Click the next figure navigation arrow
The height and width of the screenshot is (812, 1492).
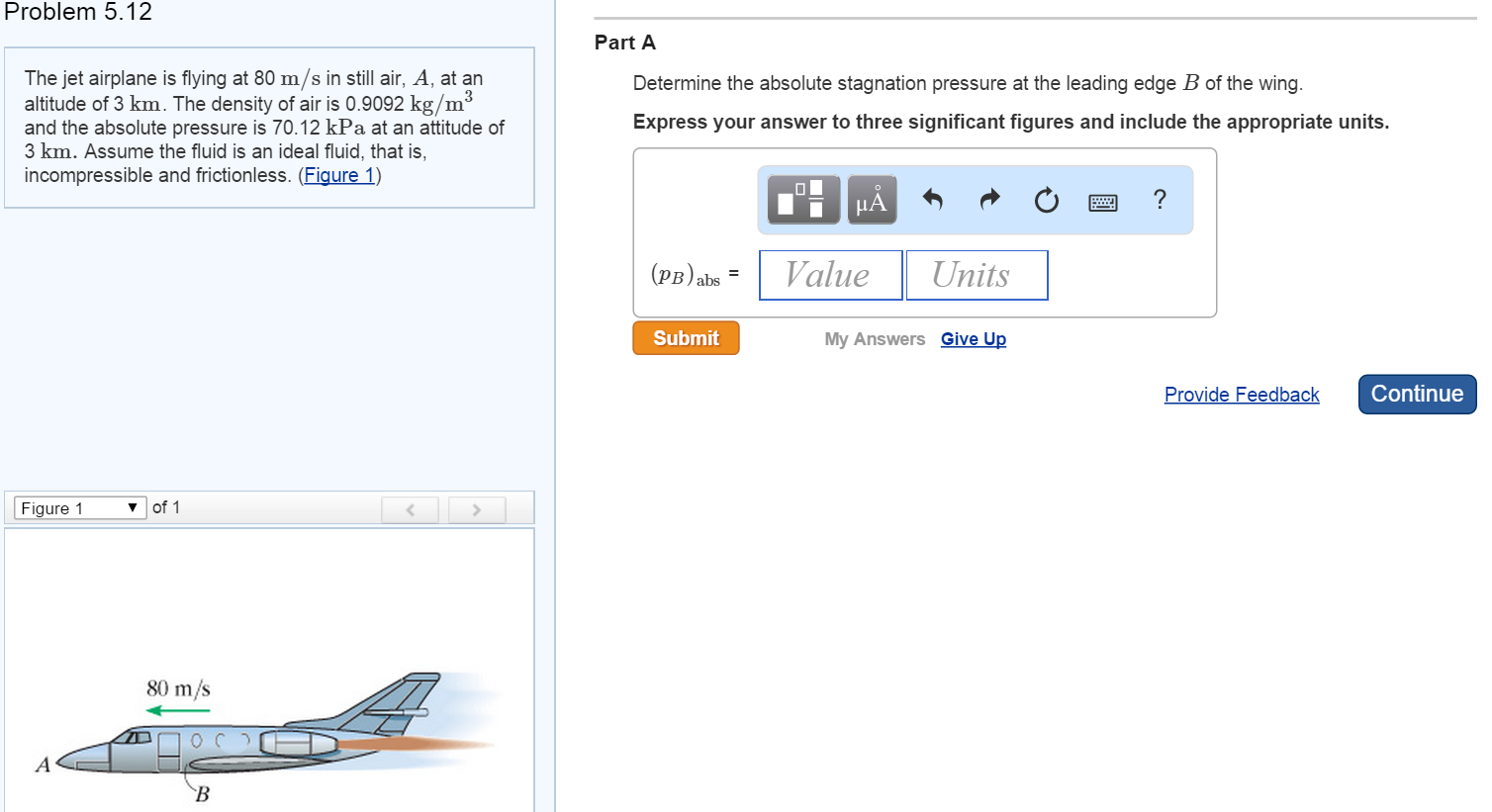pos(476,508)
